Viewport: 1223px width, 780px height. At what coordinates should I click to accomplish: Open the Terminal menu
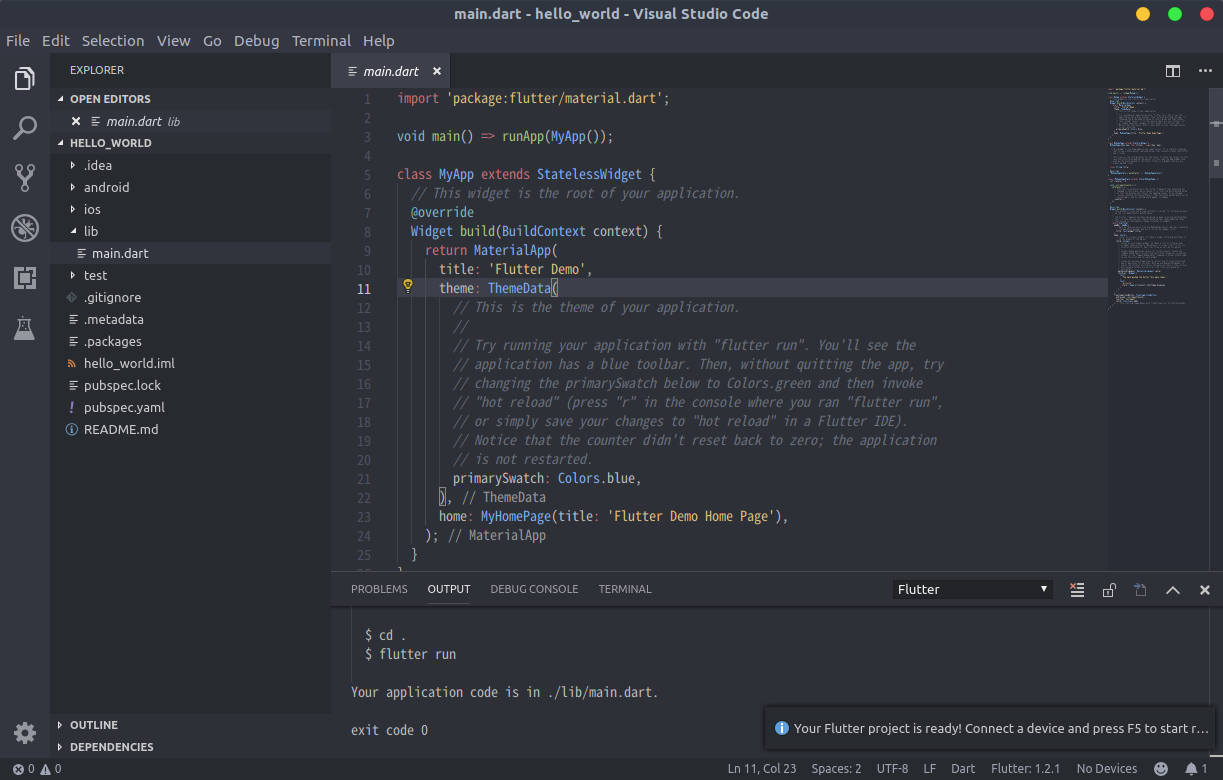(321, 41)
